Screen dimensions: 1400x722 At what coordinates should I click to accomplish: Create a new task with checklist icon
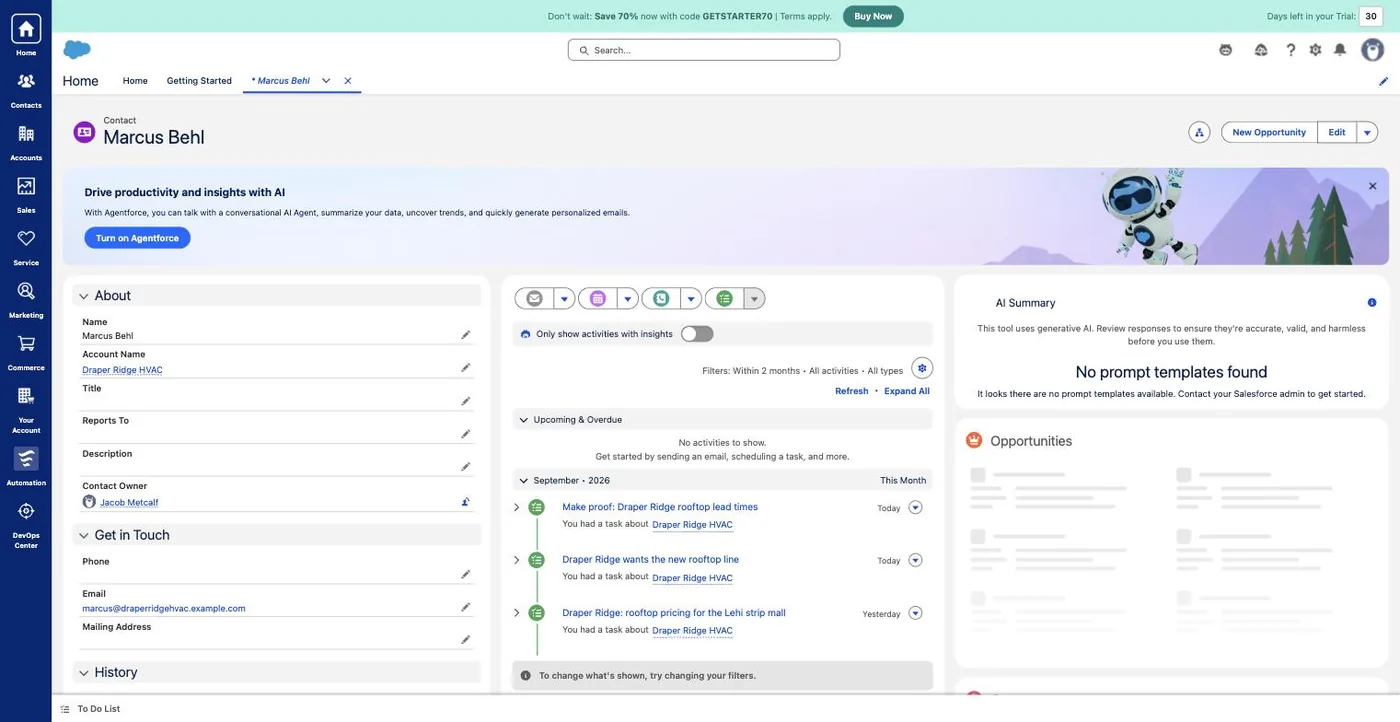725,298
